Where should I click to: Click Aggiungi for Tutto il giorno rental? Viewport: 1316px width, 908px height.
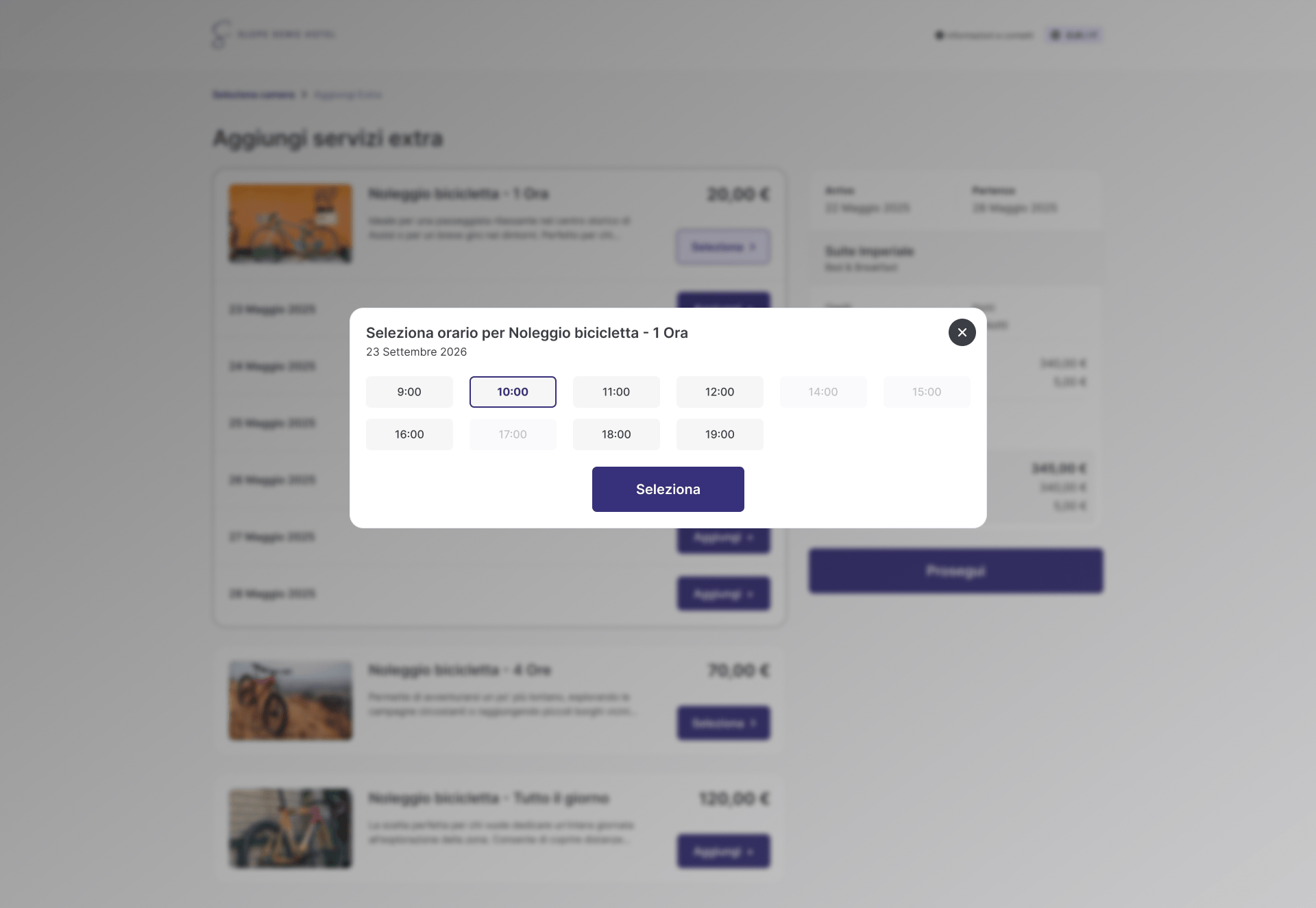click(x=724, y=851)
